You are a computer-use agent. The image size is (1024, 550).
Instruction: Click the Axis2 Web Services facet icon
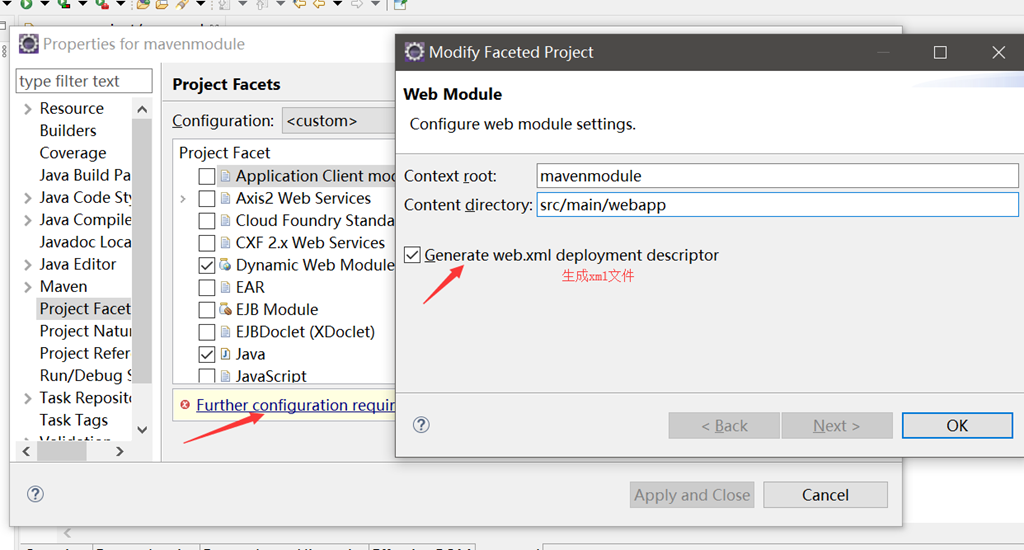[225, 198]
